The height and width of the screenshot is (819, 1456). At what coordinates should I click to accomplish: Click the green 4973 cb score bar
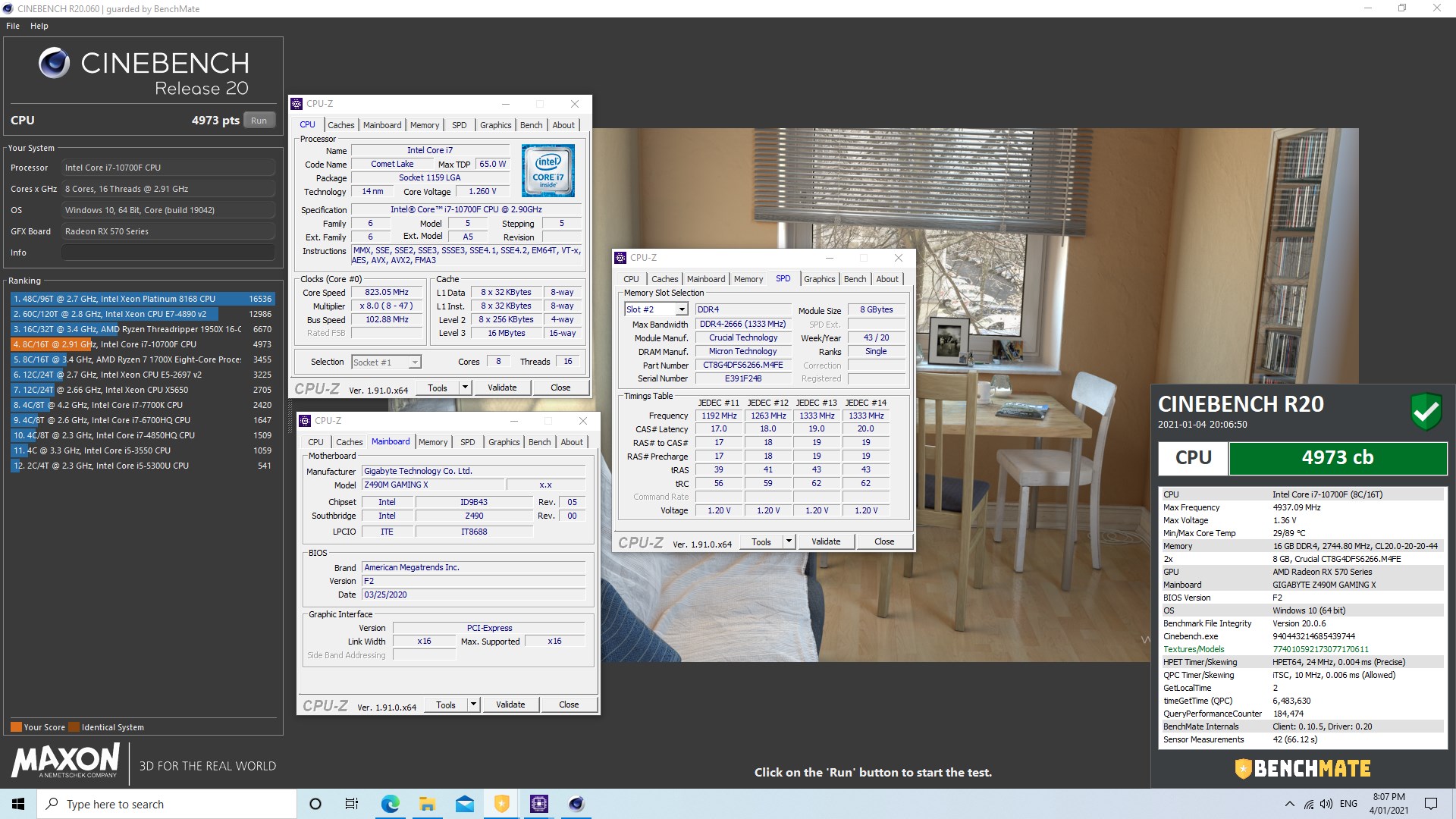1338,458
